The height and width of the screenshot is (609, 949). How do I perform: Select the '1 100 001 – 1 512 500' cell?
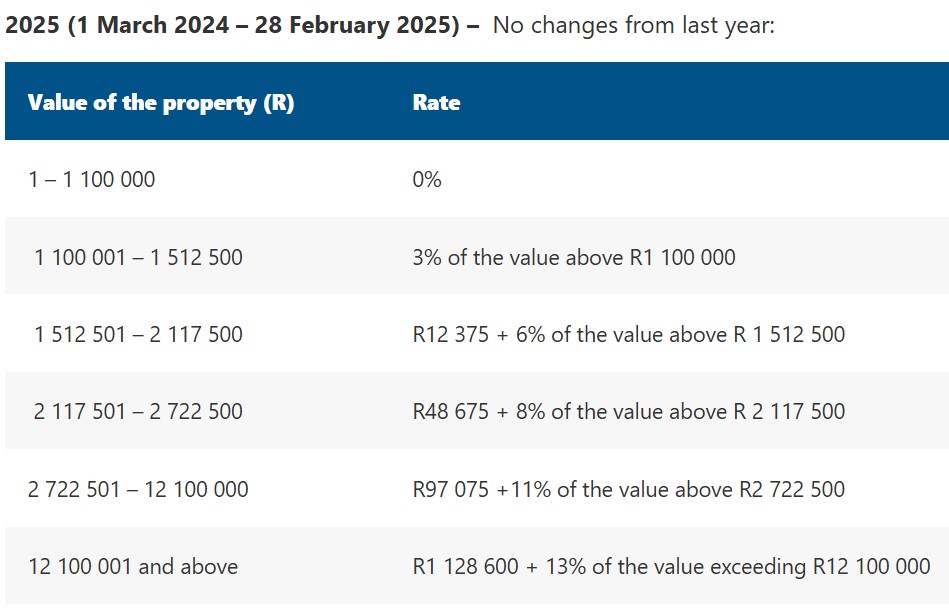coord(138,257)
